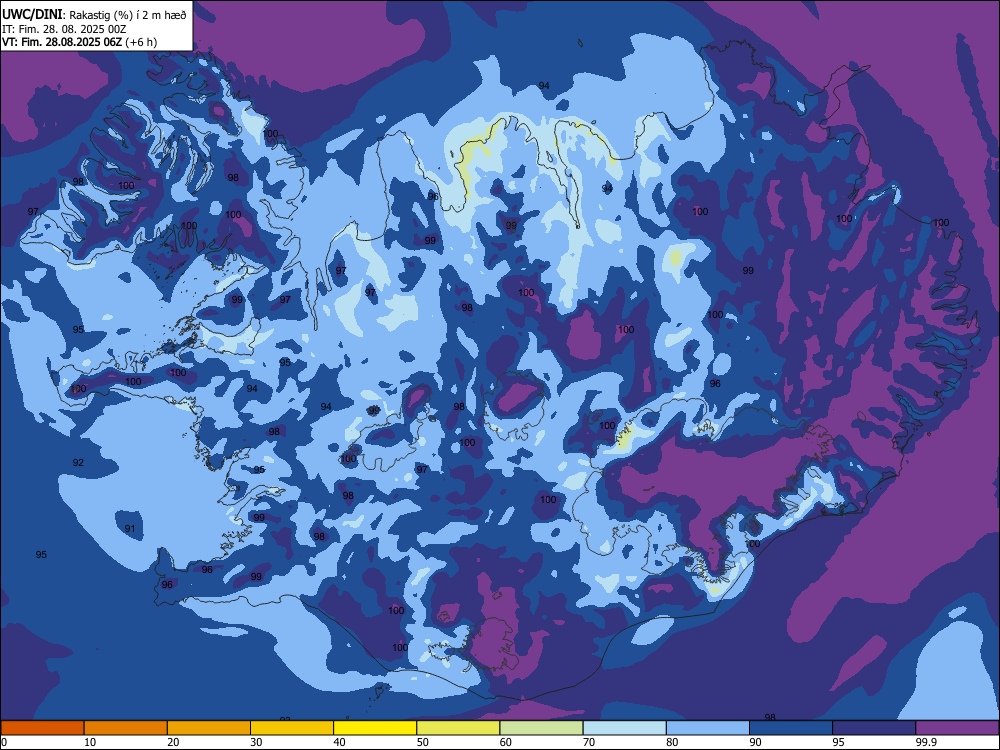Image resolution: width=1000 pixels, height=750 pixels.
Task: Choose the 70–80 pale blue legend swatch
Action: tap(624, 728)
